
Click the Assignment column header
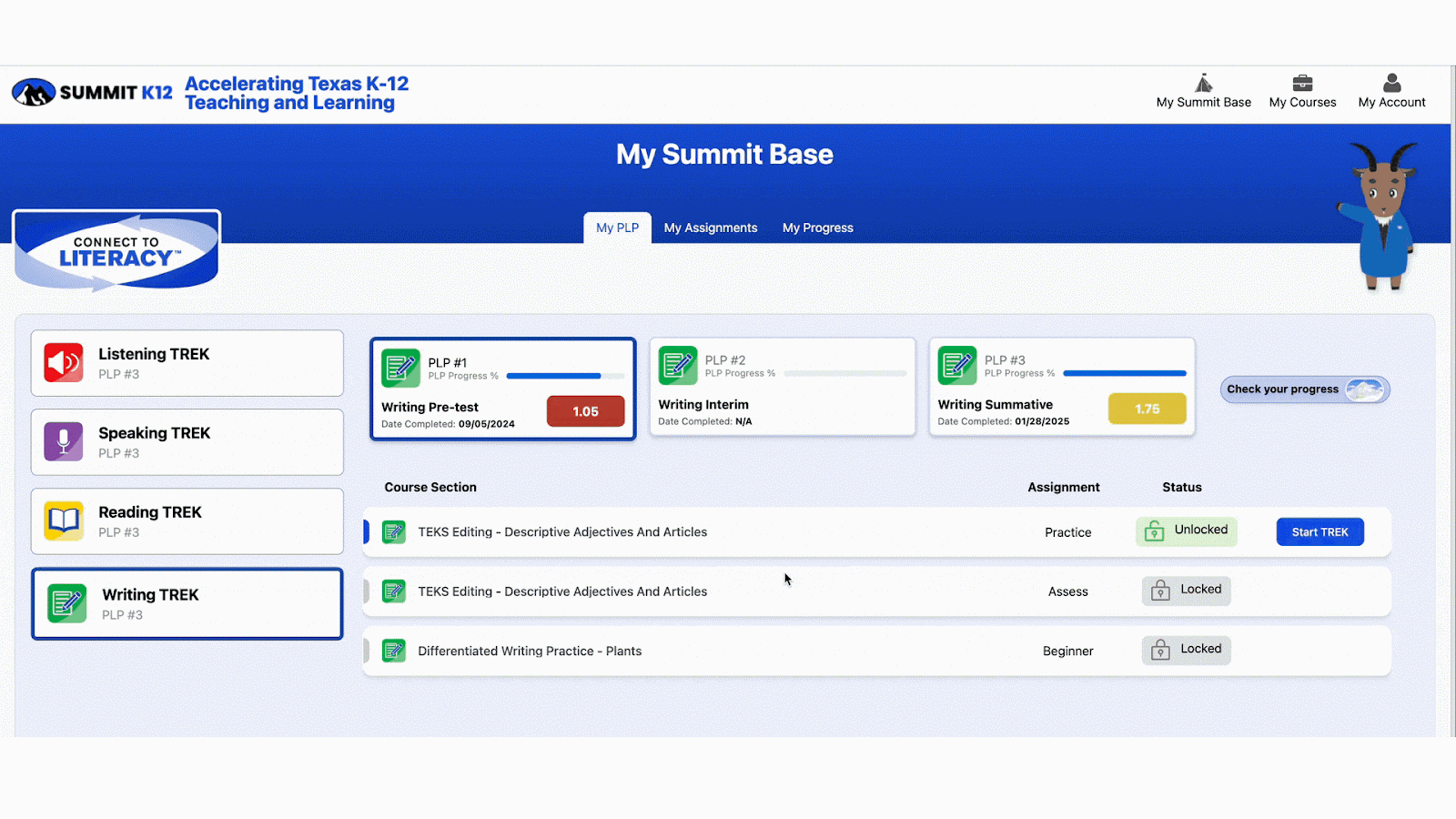[1064, 487]
